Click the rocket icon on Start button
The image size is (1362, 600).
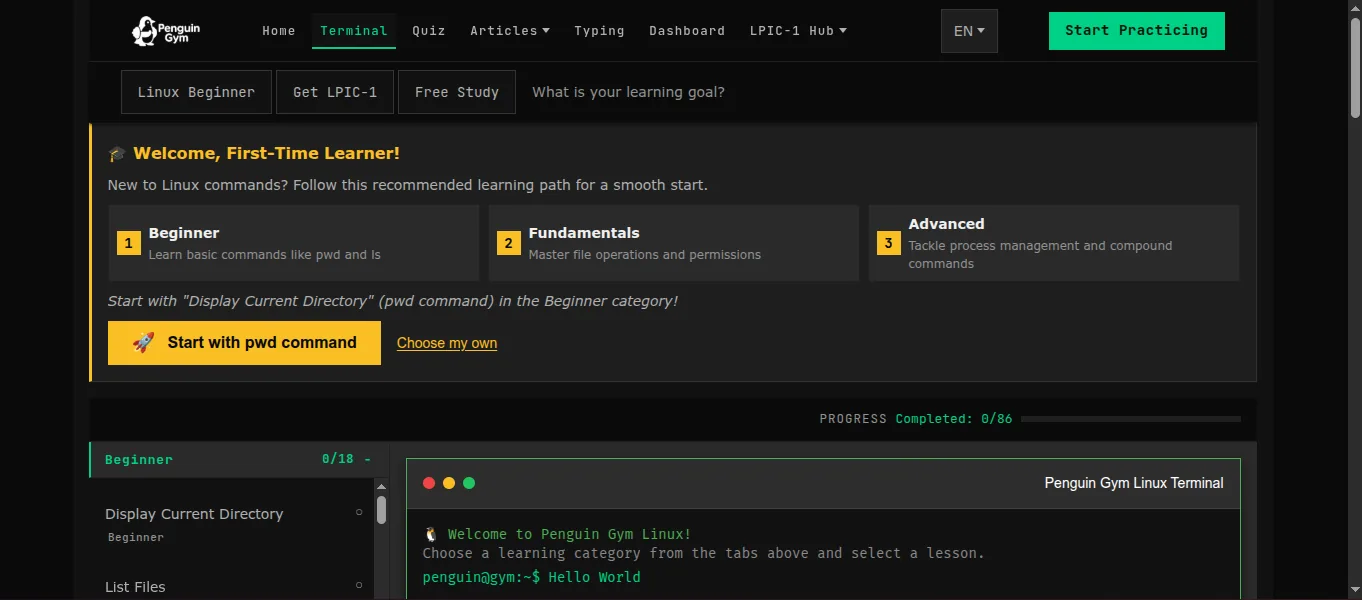144,342
